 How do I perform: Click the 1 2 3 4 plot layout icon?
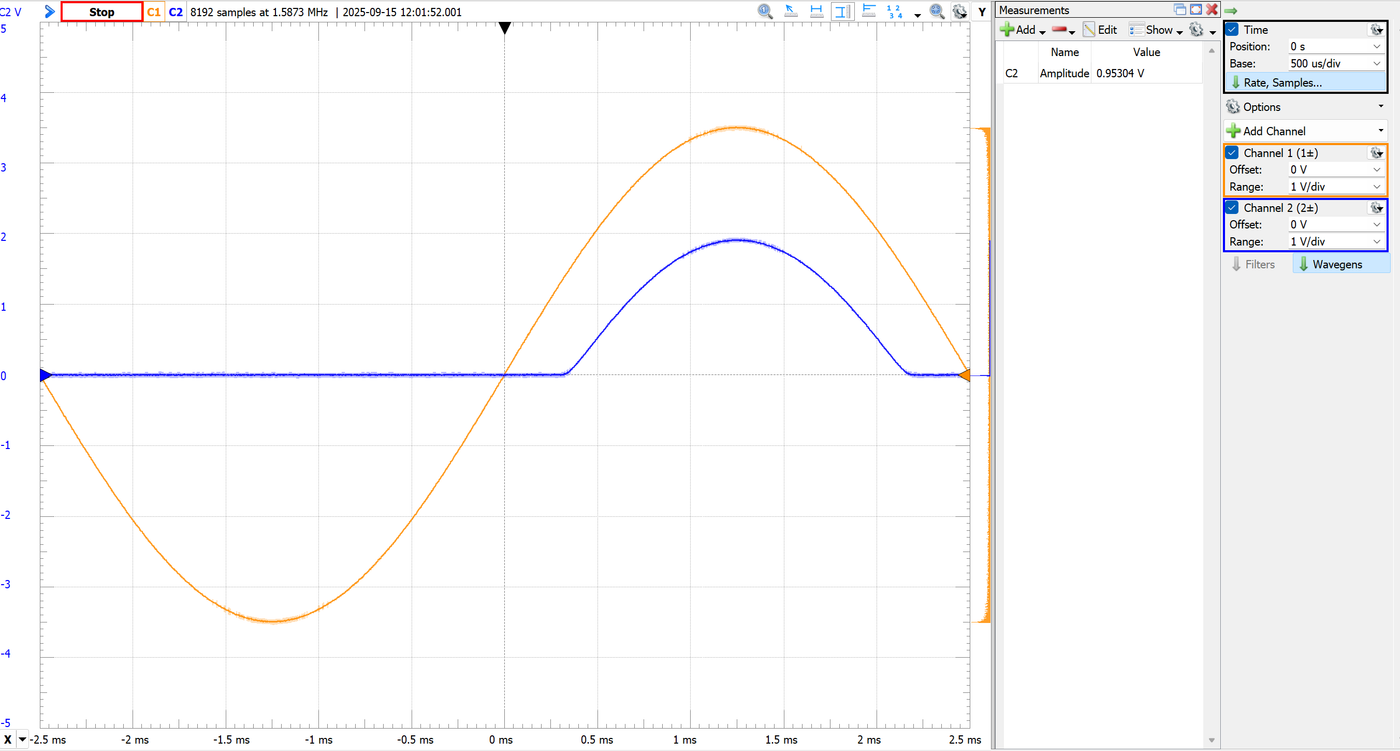[895, 11]
